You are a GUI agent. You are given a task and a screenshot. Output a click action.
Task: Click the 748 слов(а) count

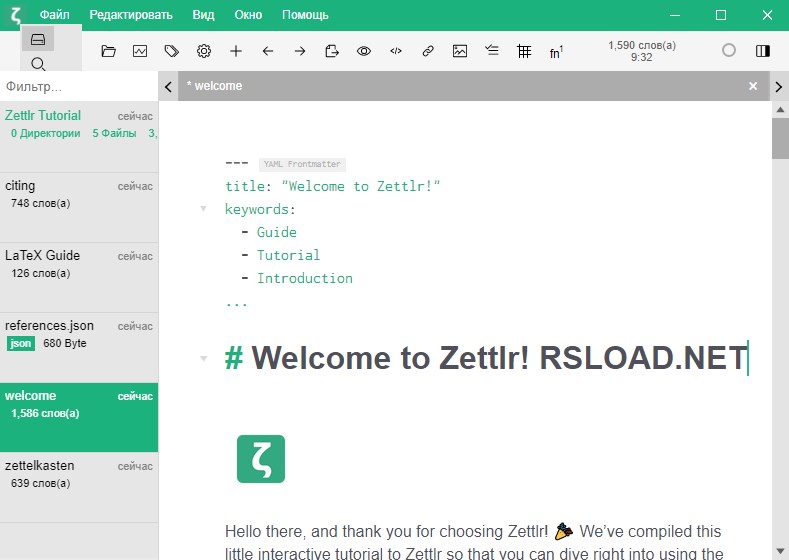point(40,203)
